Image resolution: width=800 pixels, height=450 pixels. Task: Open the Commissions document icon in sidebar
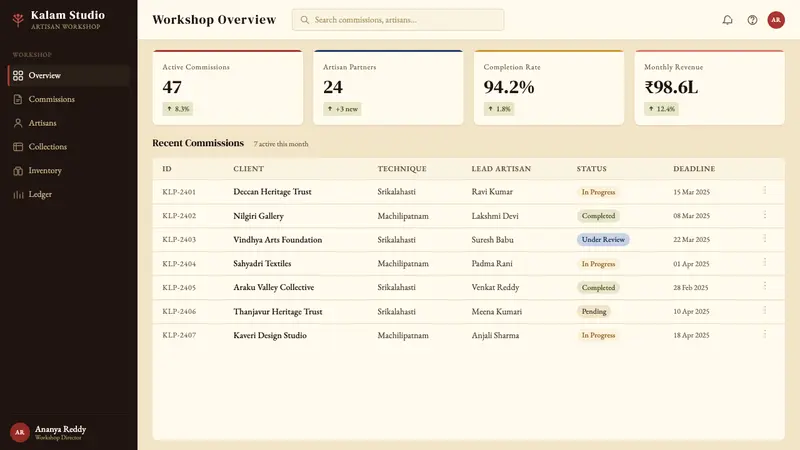click(18, 99)
